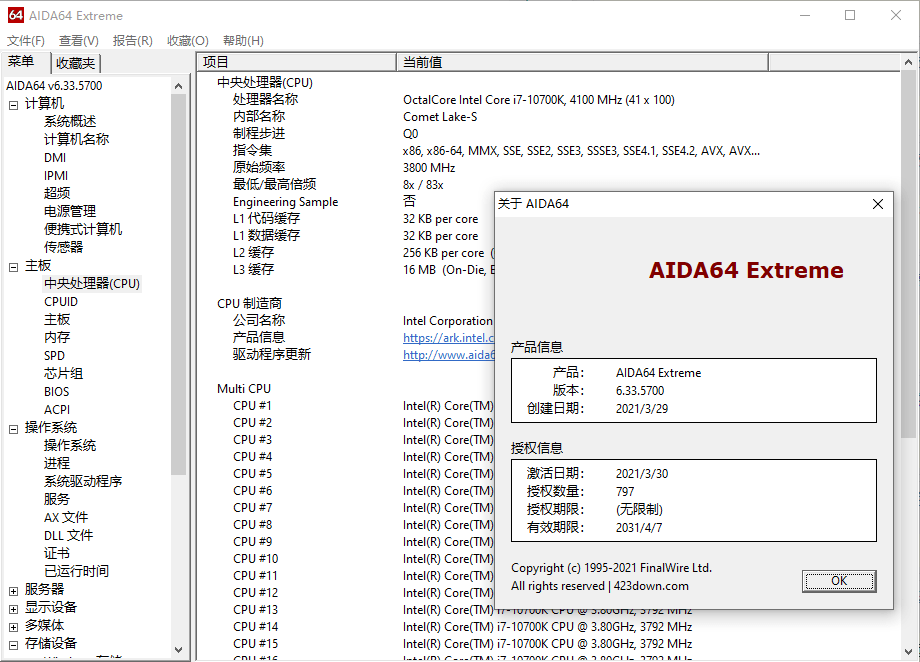This screenshot has height=662, width=920.
Task: Expand the 显示设备 tree node
Action: coord(14,608)
